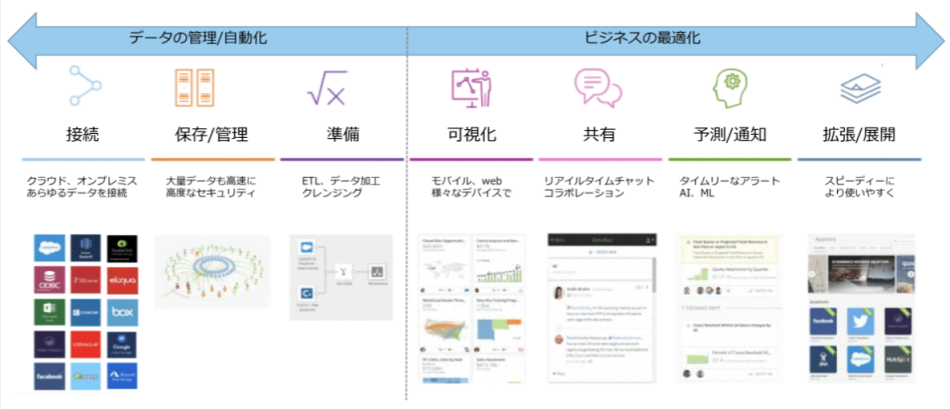
Task: Choose the box connector tile
Action: pos(123,312)
